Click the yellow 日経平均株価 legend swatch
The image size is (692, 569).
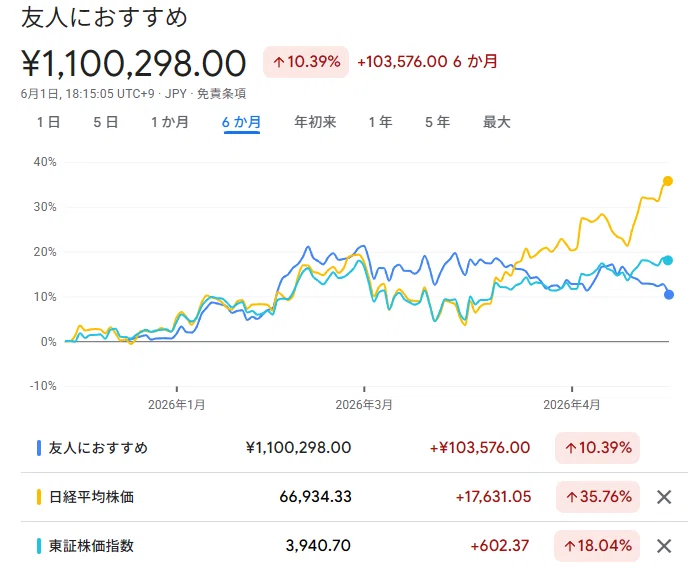(39, 497)
